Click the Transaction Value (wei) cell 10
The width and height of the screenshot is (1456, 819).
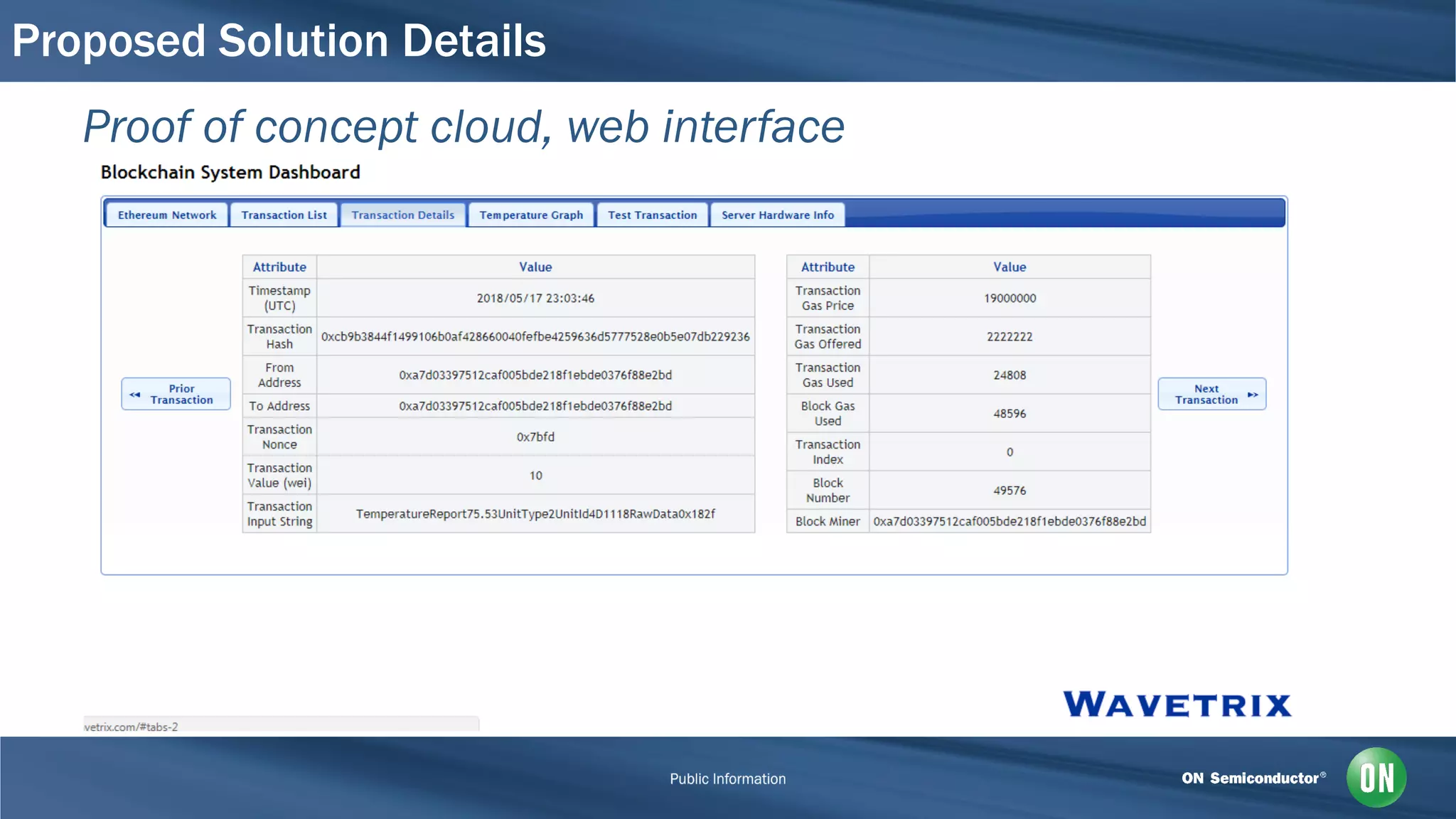(535, 475)
